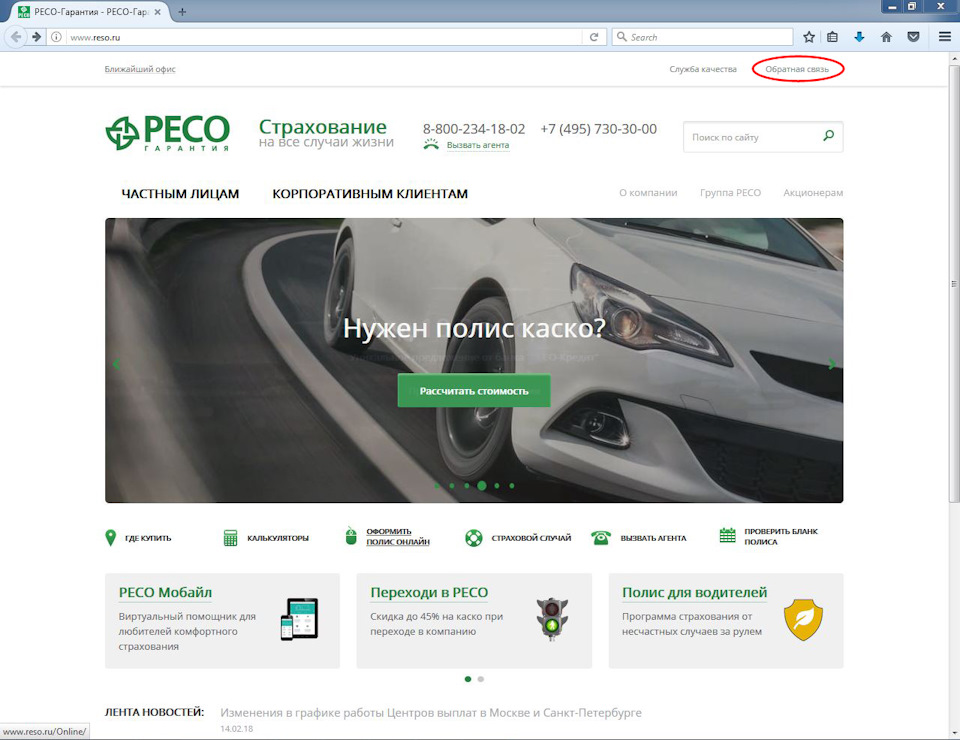Screen dimensions: 960x740
Task: Click the telephone icon Вызвать агента
Action: point(601,538)
